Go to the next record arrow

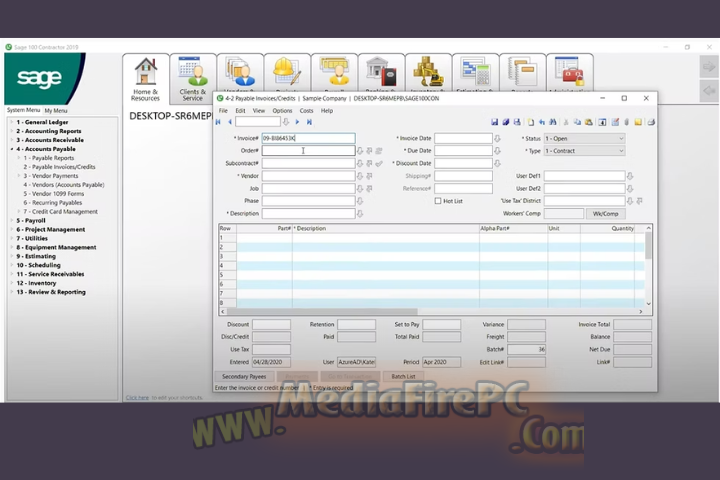click(298, 122)
